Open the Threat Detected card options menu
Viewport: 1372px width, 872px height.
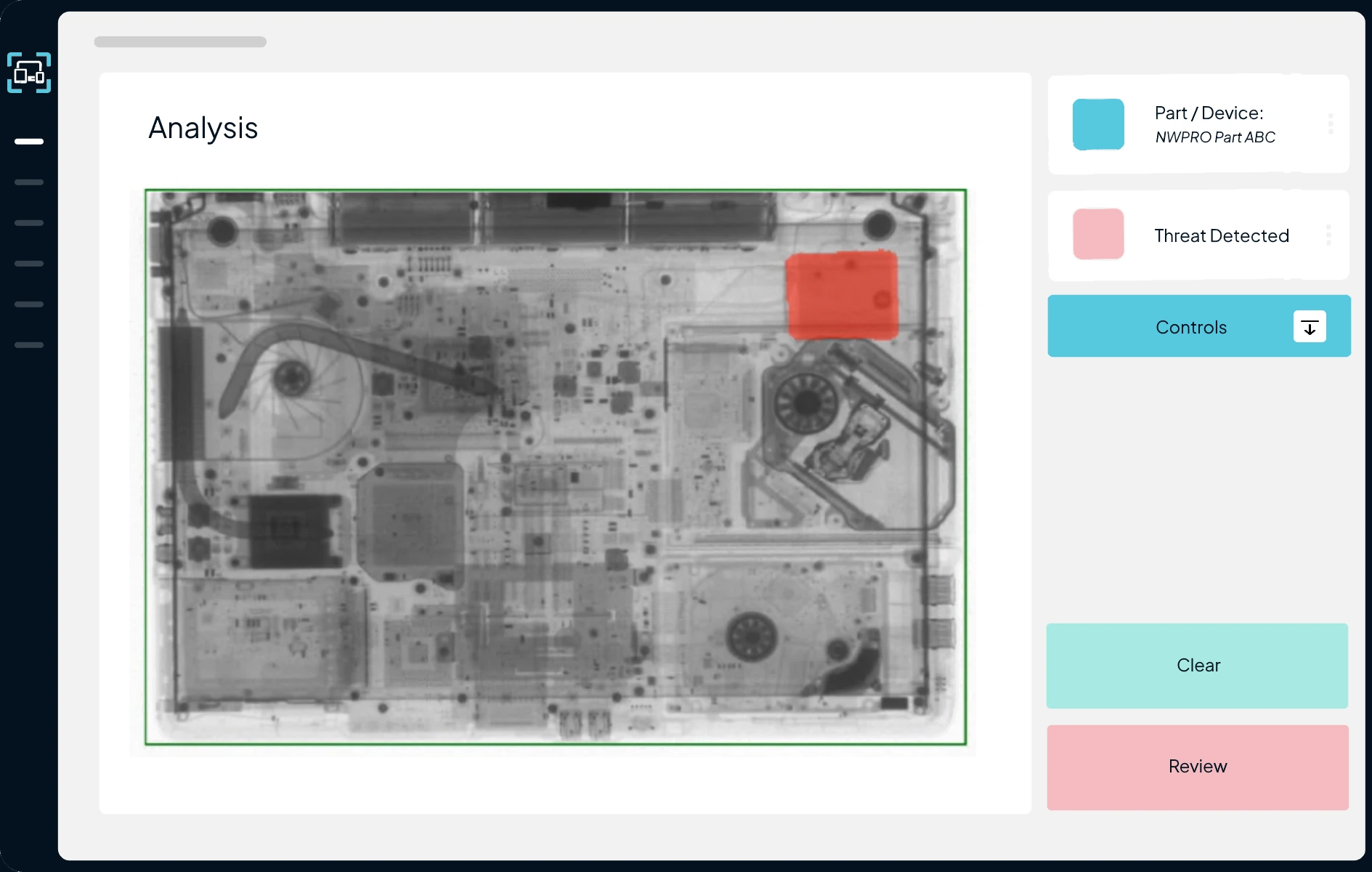tap(1328, 235)
